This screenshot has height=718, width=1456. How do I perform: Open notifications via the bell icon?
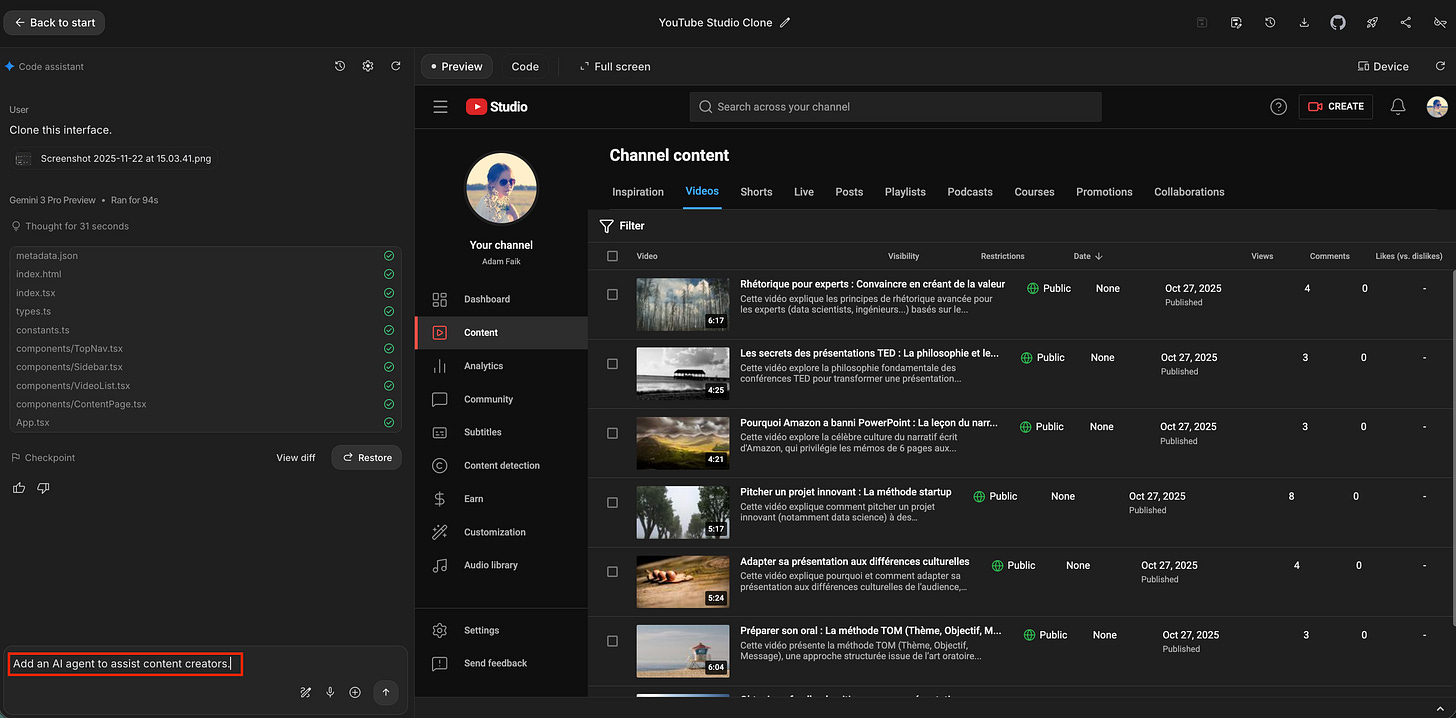point(1397,107)
